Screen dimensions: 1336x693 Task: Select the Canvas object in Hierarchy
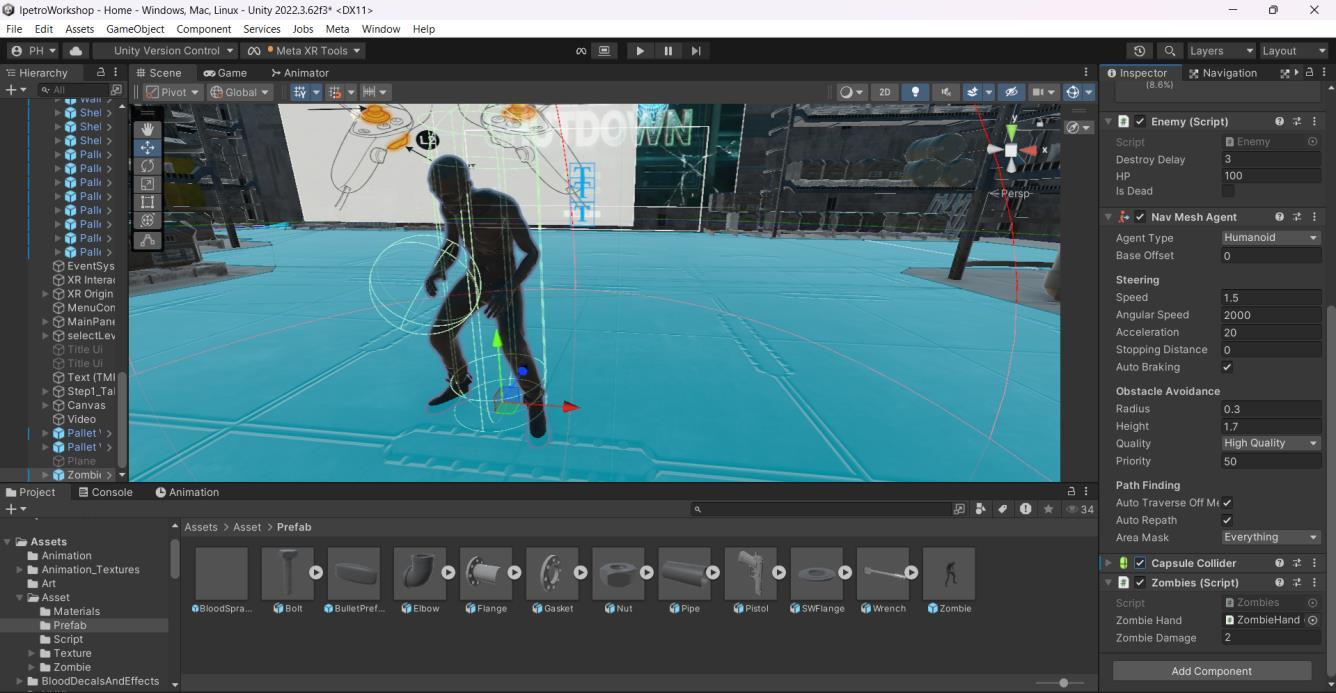point(86,405)
